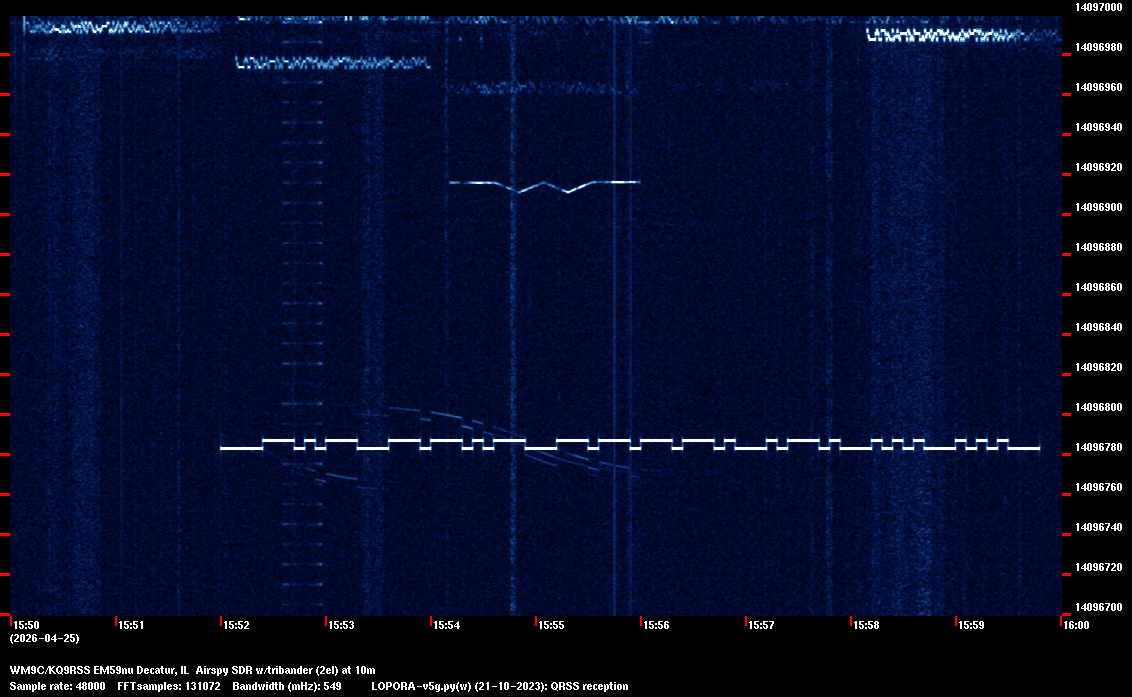This screenshot has height=697, width=1132.
Task: Click the LOPORA-v5g.py QRSS reception text
Action: 500,686
